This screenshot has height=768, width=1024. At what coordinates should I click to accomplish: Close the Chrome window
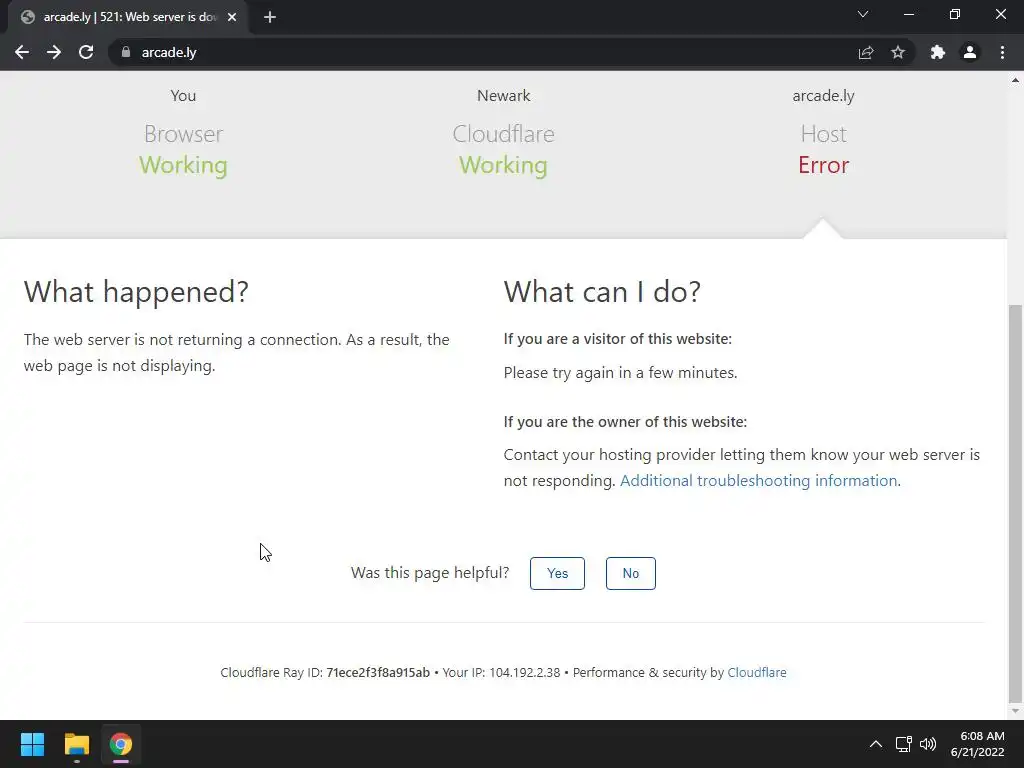point(1000,14)
